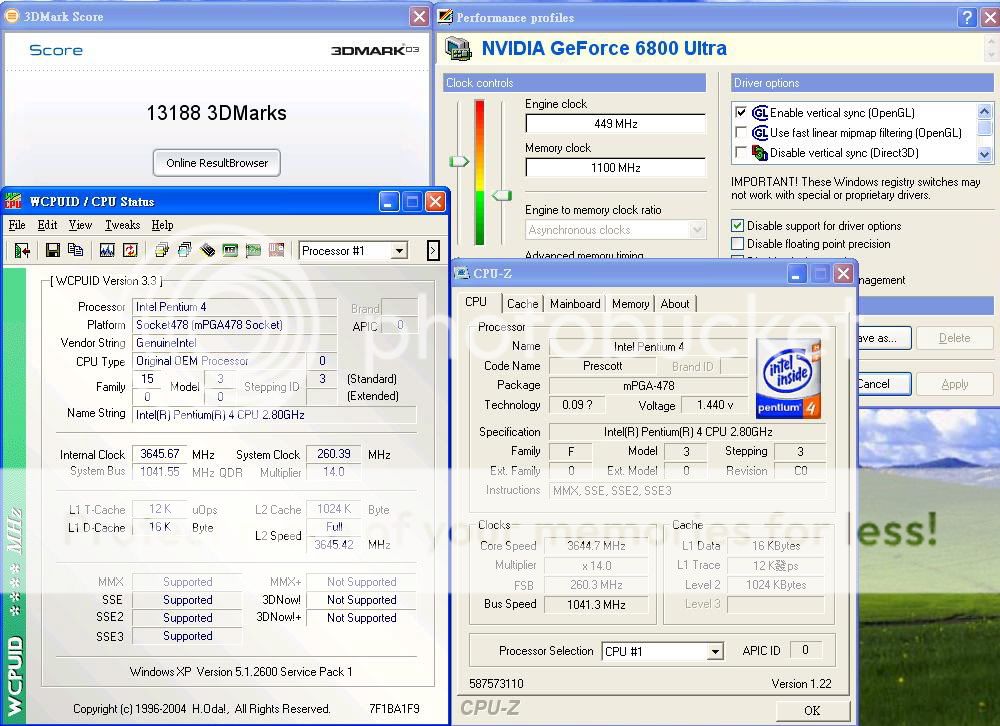The width and height of the screenshot is (1000, 726).
Task: Enable Use fast linear mipmap filtering option
Action: click(x=741, y=133)
